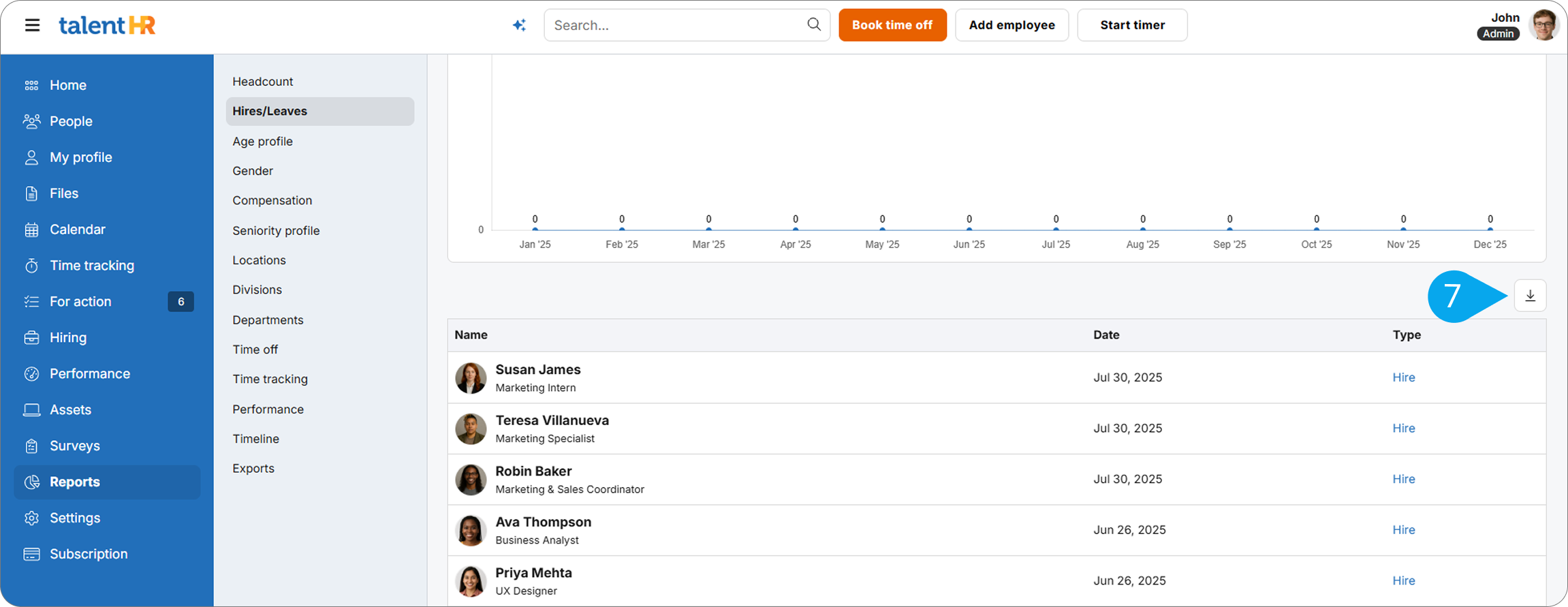Open Ava Thompson's employee profile
The height and width of the screenshot is (607, 1568).
(x=543, y=522)
